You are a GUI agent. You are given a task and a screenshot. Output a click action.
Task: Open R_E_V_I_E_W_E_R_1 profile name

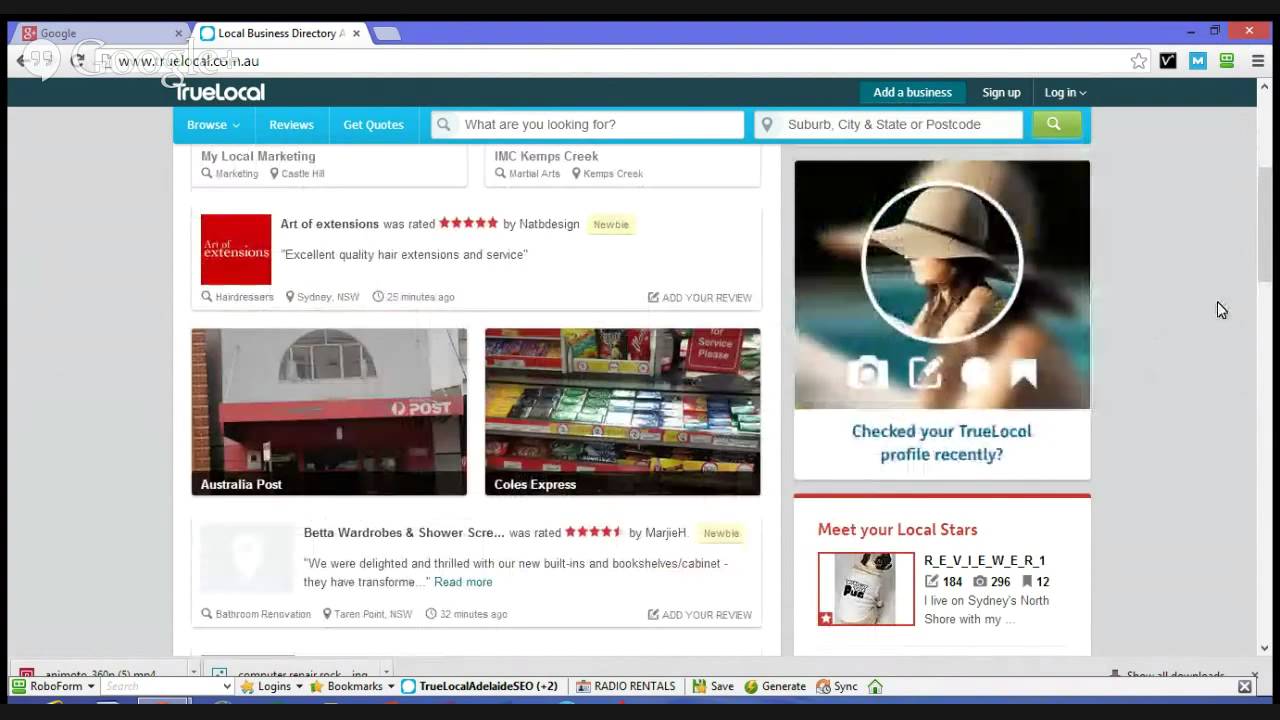click(984, 561)
